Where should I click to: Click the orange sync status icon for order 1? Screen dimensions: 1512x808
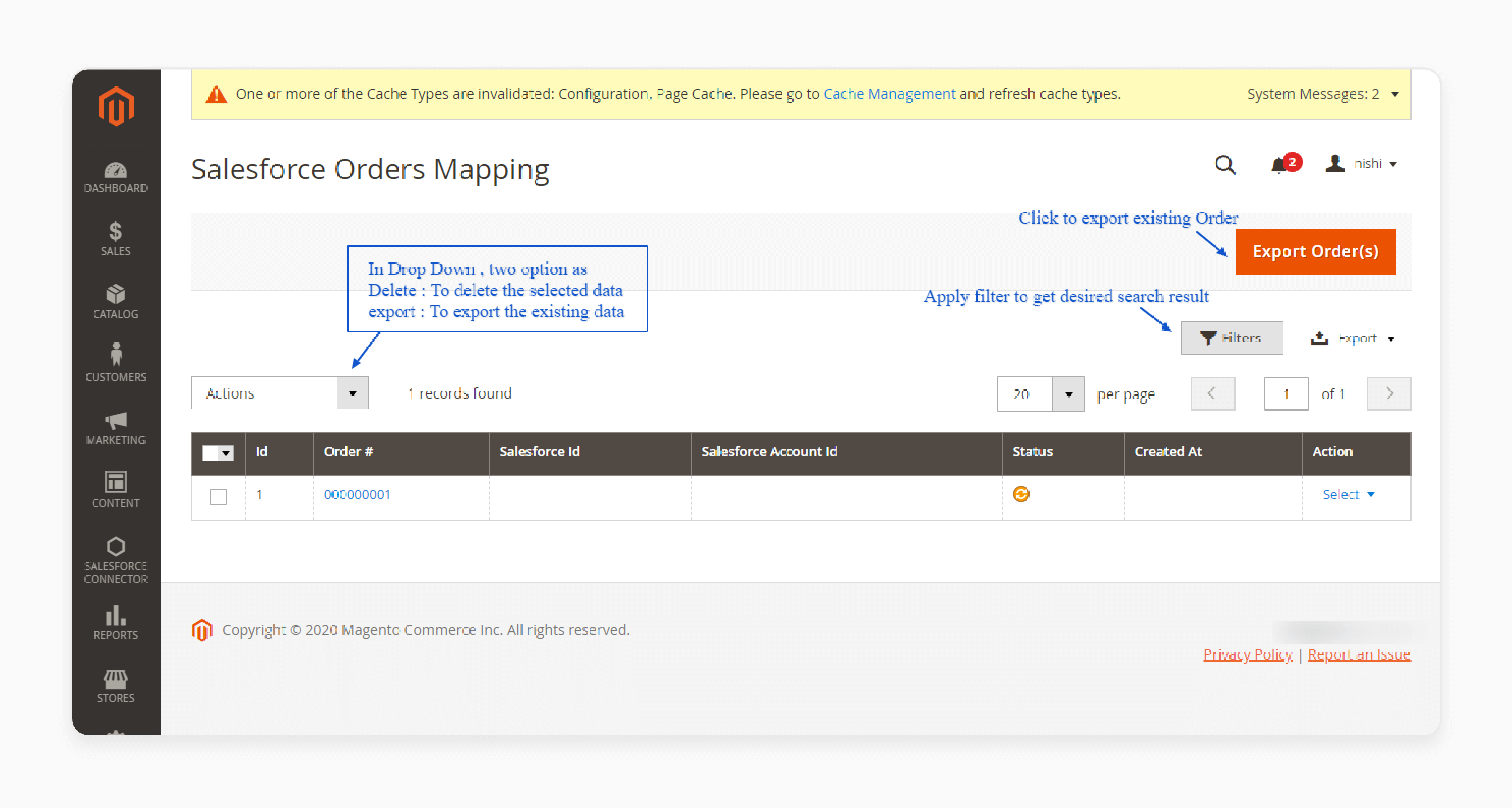(1021, 495)
